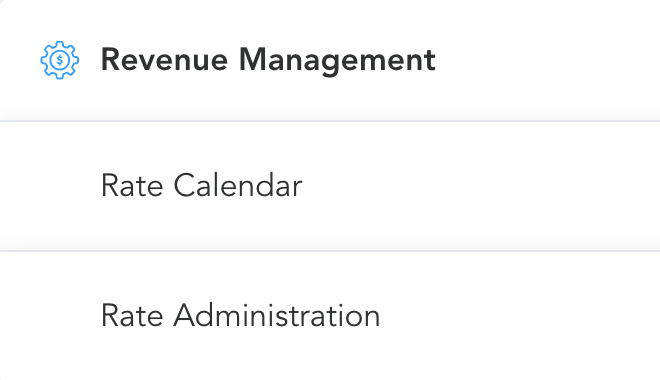Navigate to the Rate Administration entry

pyautogui.click(x=330, y=316)
